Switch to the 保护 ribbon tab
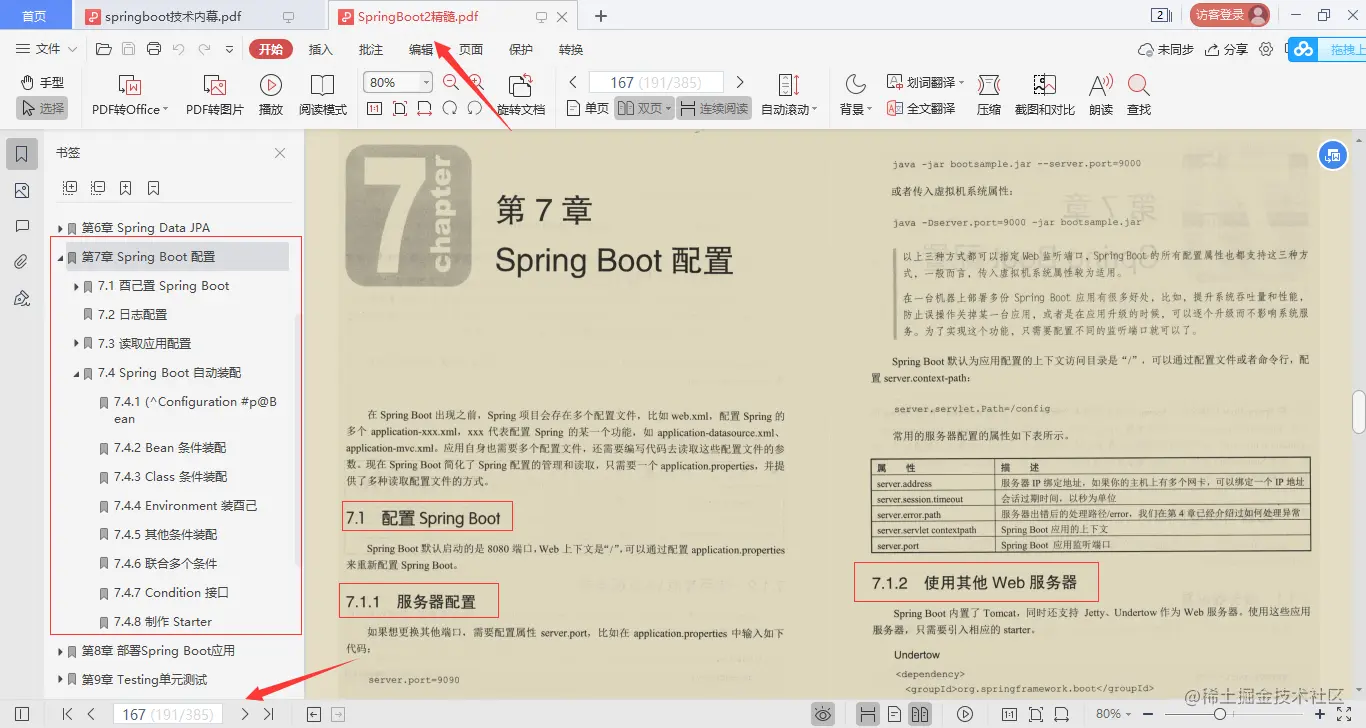Viewport: 1366px width, 728px height. (521, 49)
